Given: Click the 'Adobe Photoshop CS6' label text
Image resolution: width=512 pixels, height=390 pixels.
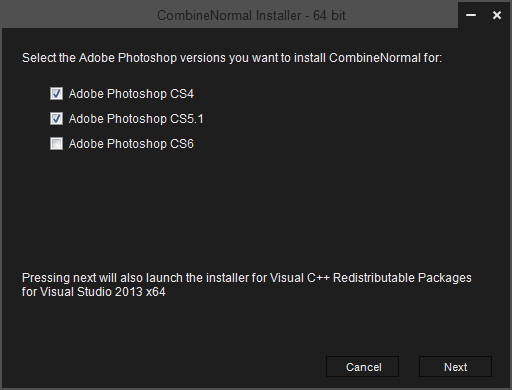Looking at the screenshot, I should (x=131, y=144).
